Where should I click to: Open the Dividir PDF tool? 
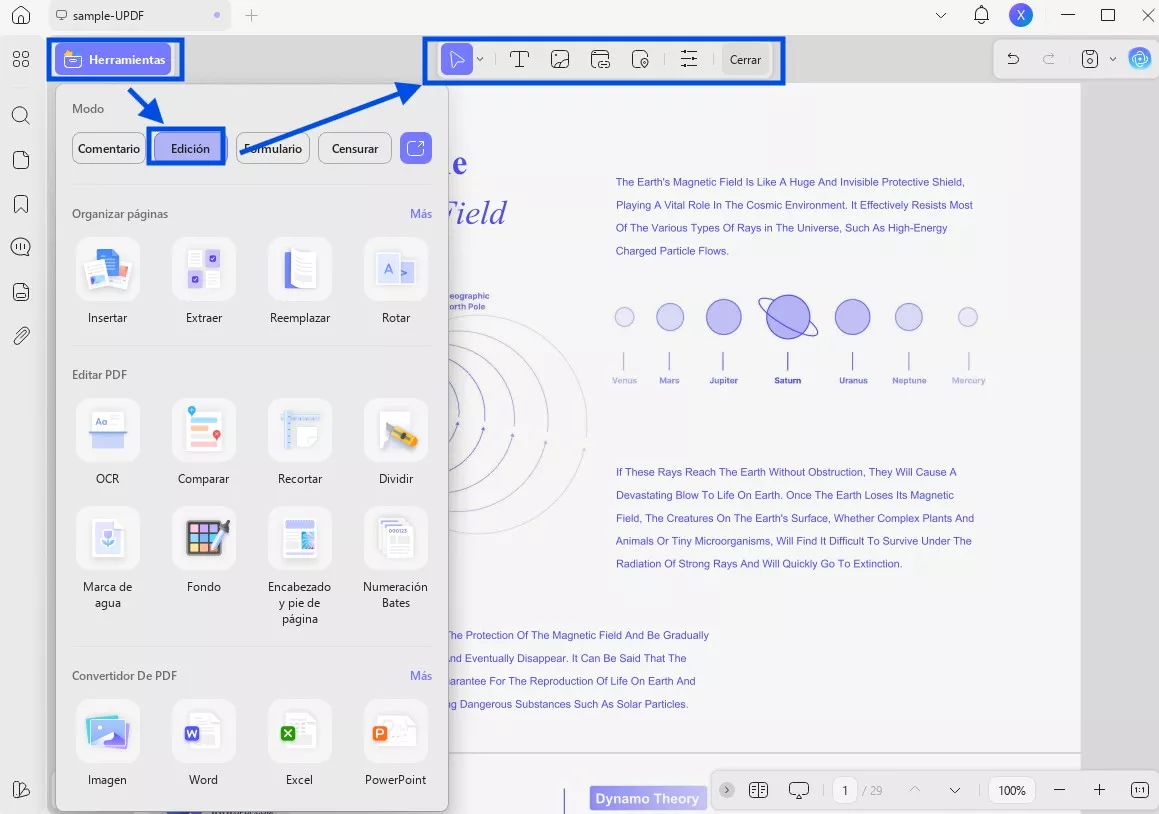coord(396,442)
